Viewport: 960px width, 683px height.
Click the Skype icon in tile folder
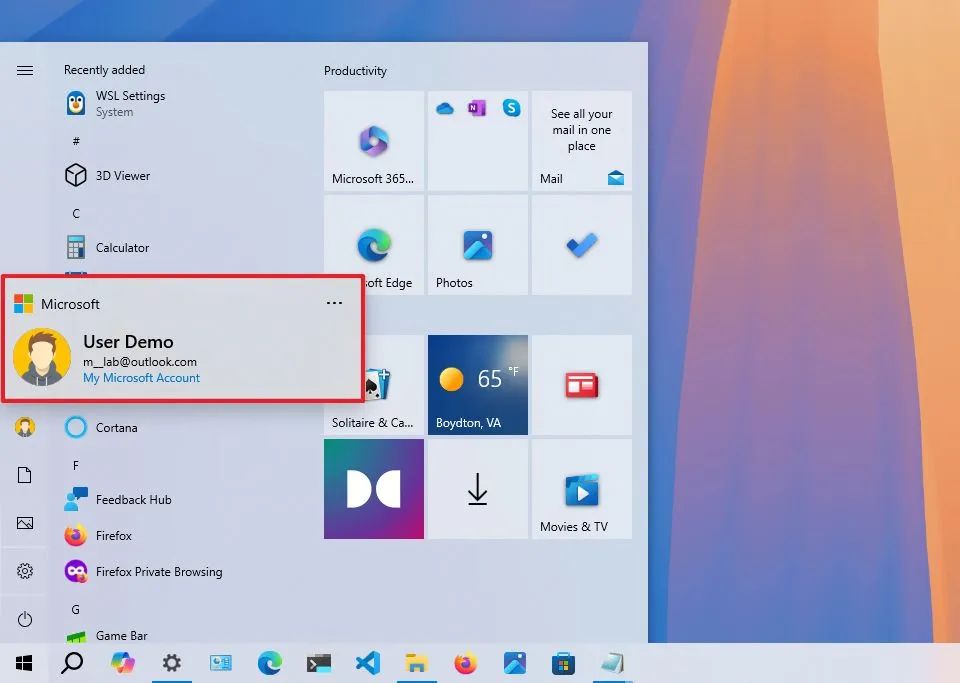511,108
